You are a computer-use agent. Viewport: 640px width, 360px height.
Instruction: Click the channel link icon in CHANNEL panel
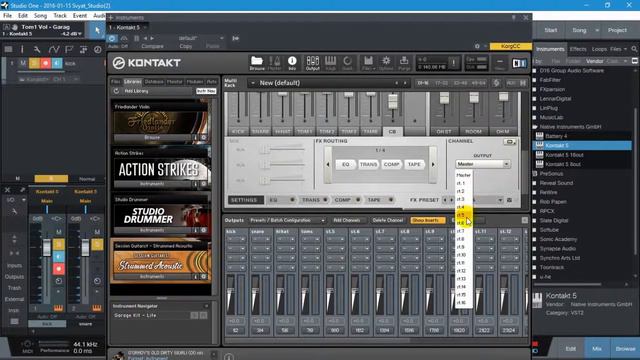(x=509, y=142)
